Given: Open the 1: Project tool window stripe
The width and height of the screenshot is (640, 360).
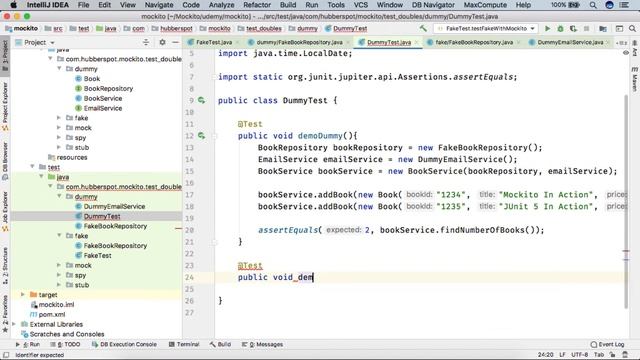Looking at the screenshot, I should (5, 56).
